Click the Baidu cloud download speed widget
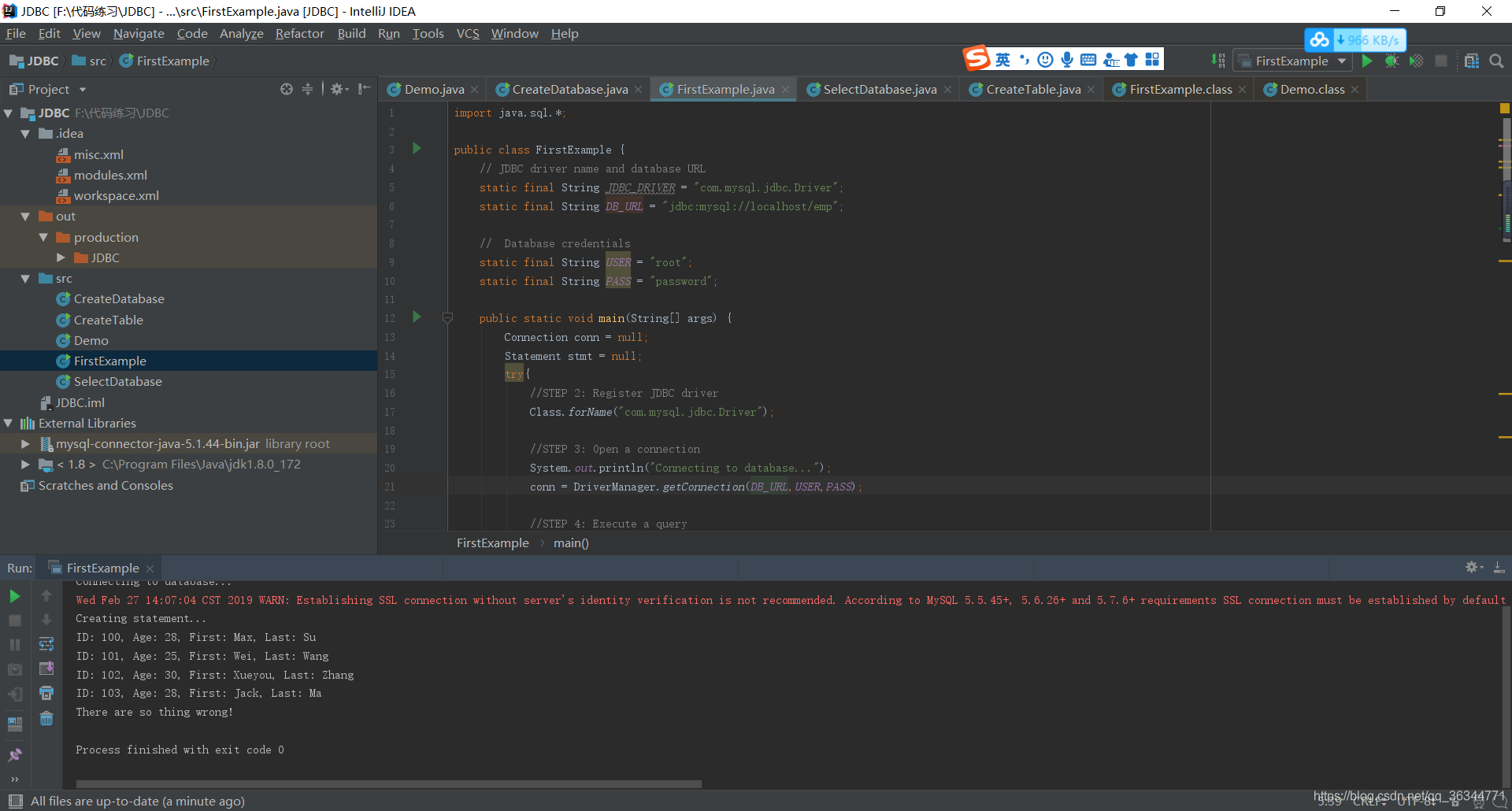1512x811 pixels. (x=1355, y=39)
